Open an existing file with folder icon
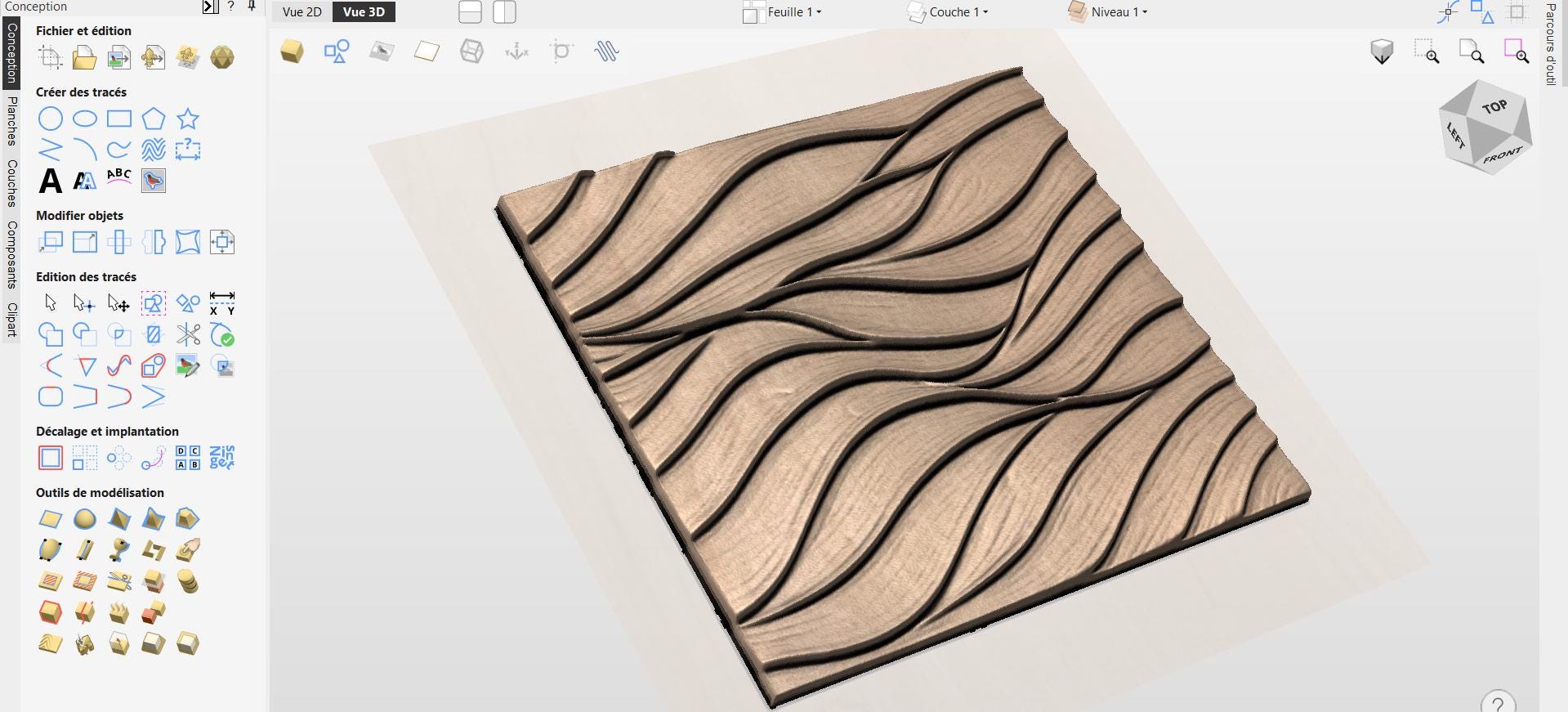 (x=84, y=57)
